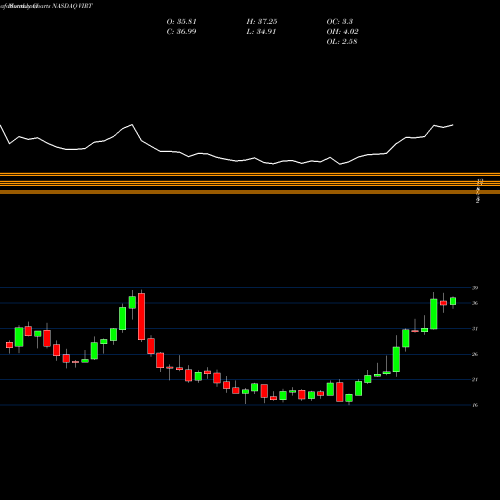Click the "OL: 2.58" reading
This screenshot has height=500, width=500.
click(342, 42)
